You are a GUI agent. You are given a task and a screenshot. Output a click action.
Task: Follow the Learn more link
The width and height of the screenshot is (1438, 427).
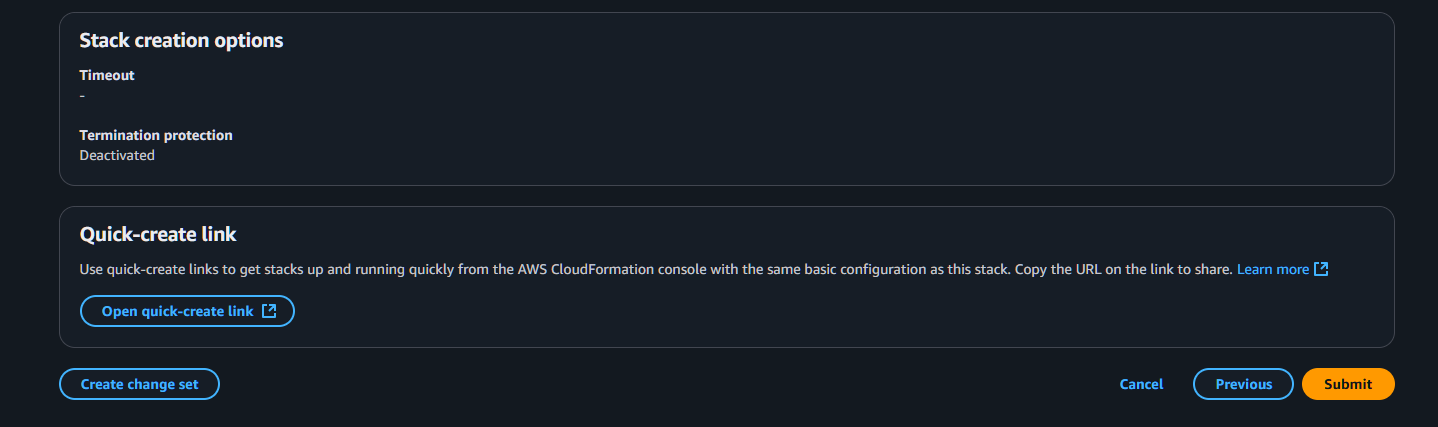1272,269
